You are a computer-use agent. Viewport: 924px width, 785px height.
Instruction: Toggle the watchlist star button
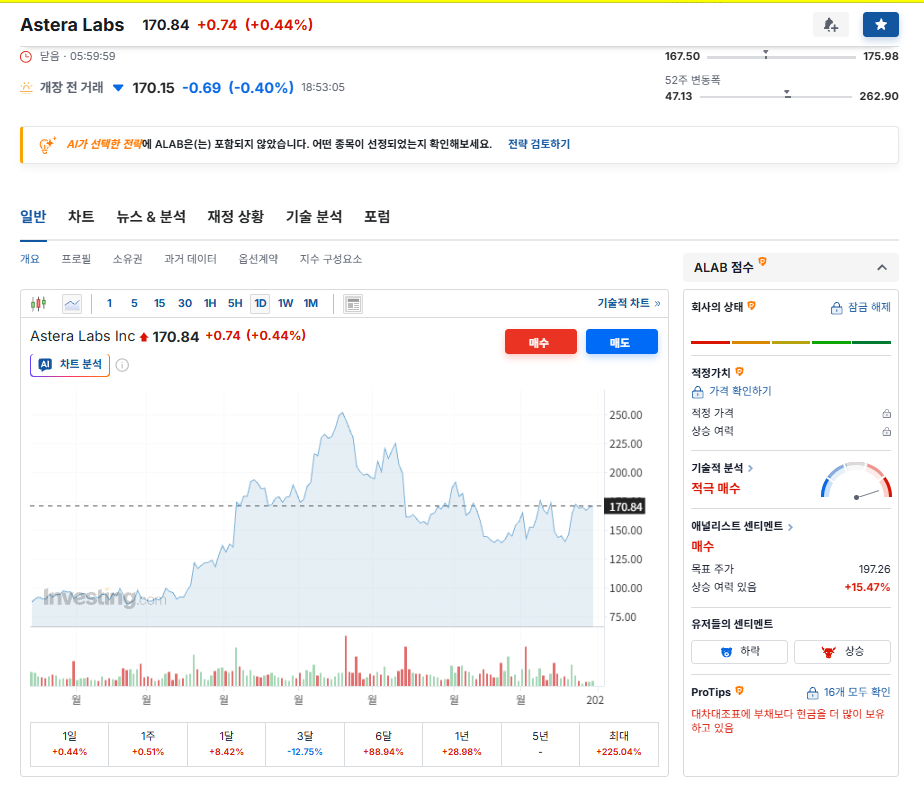coord(880,25)
